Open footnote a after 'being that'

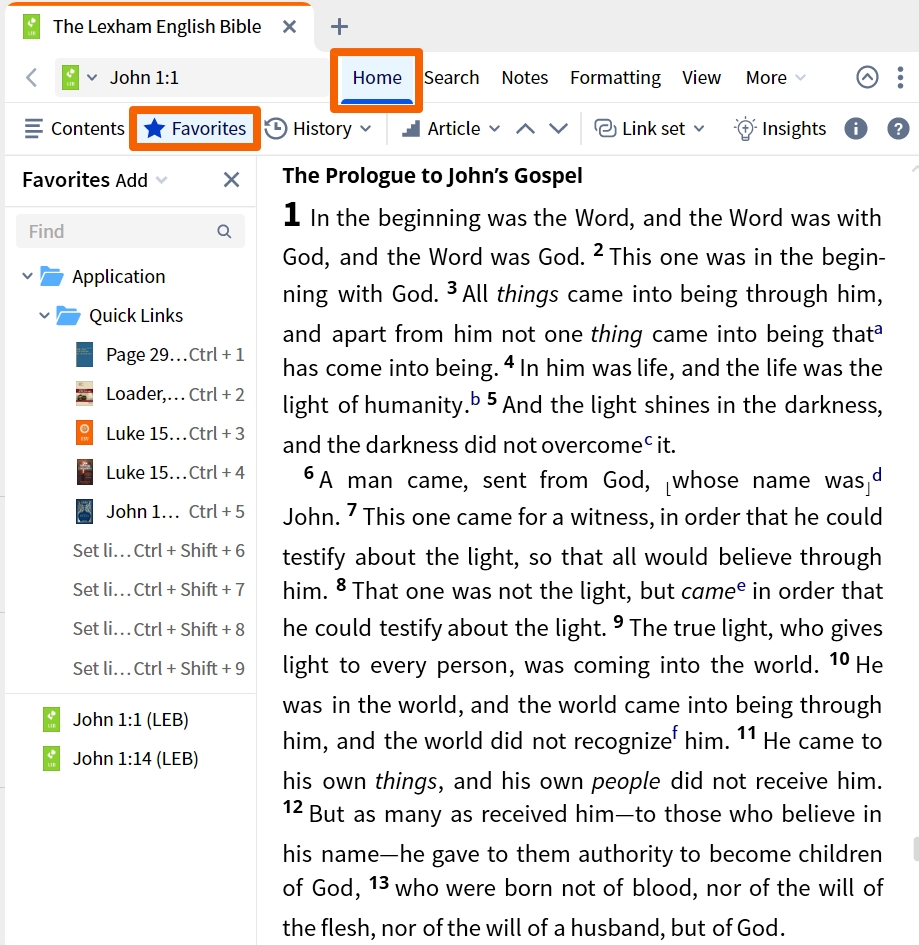pyautogui.click(x=879, y=328)
